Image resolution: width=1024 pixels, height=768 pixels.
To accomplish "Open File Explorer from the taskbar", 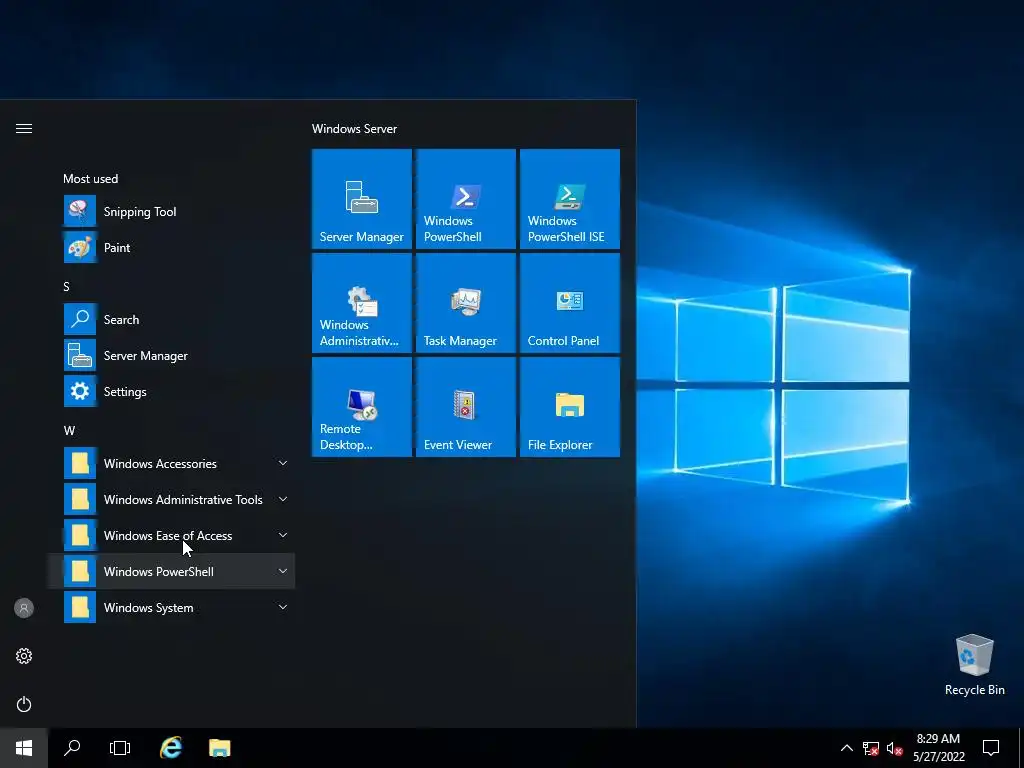I will [x=219, y=748].
